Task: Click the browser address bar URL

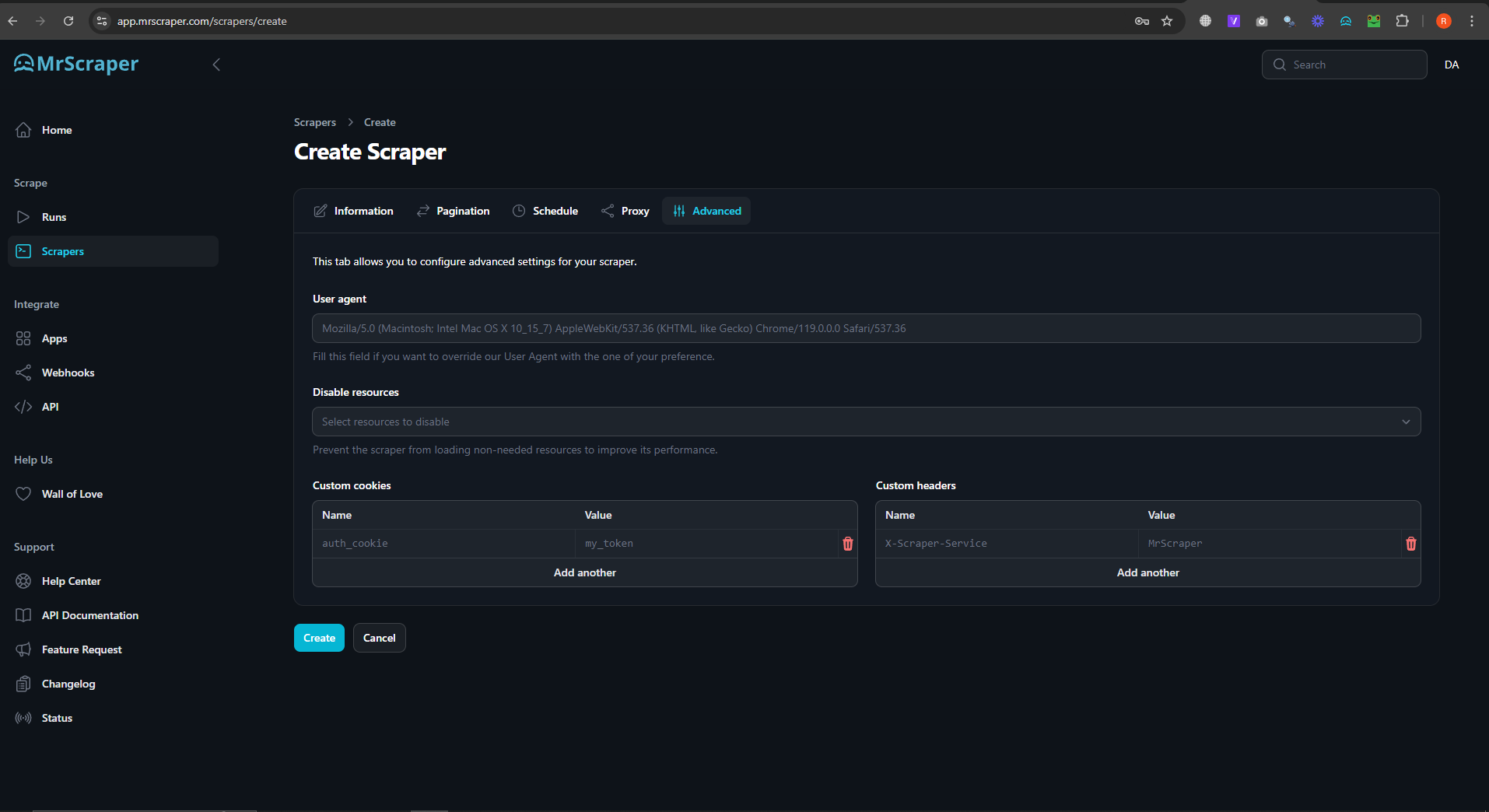Action: pos(202,21)
